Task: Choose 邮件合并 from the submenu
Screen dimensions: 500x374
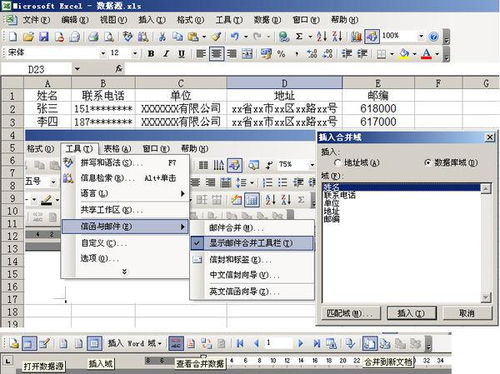Action: (x=252, y=228)
